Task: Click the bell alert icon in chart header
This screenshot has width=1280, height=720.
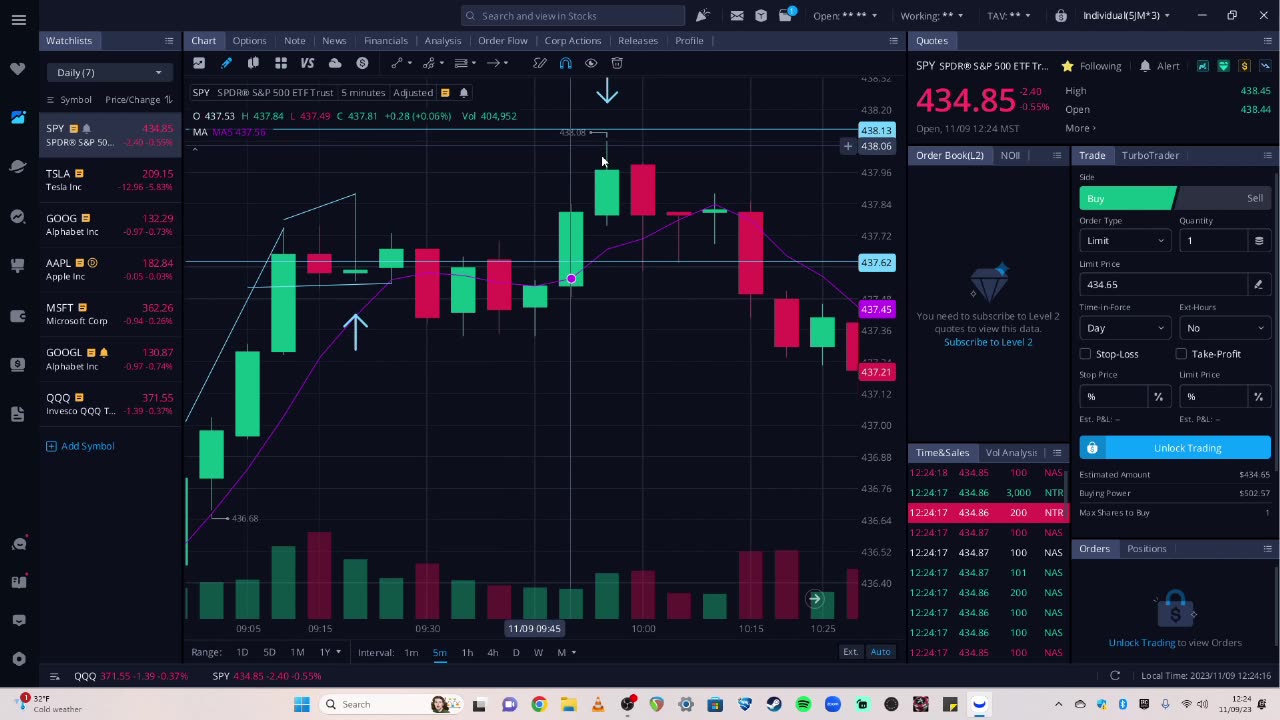Action: click(463, 92)
